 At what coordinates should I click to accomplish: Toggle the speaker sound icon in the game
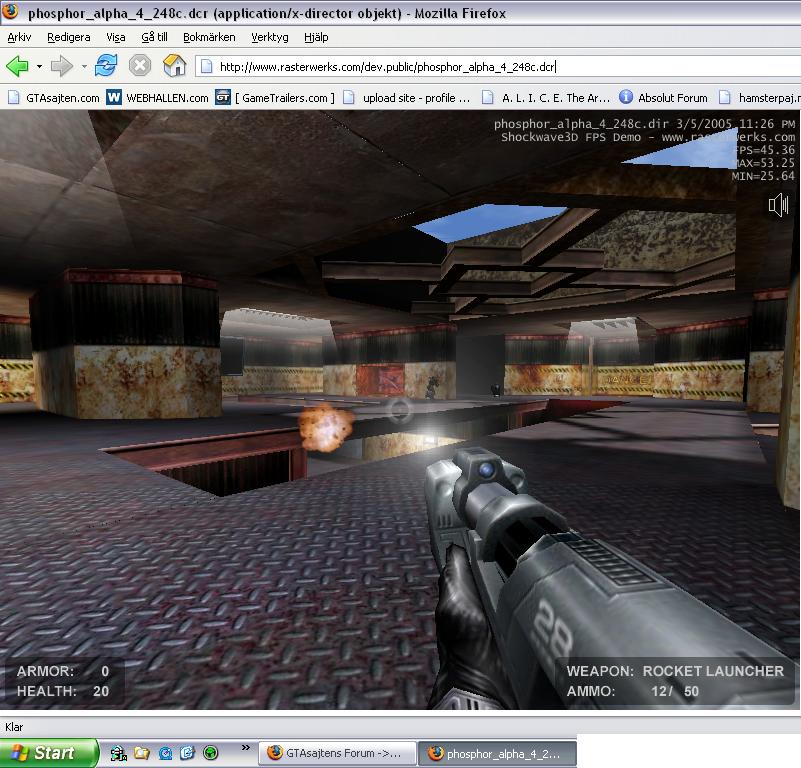779,205
